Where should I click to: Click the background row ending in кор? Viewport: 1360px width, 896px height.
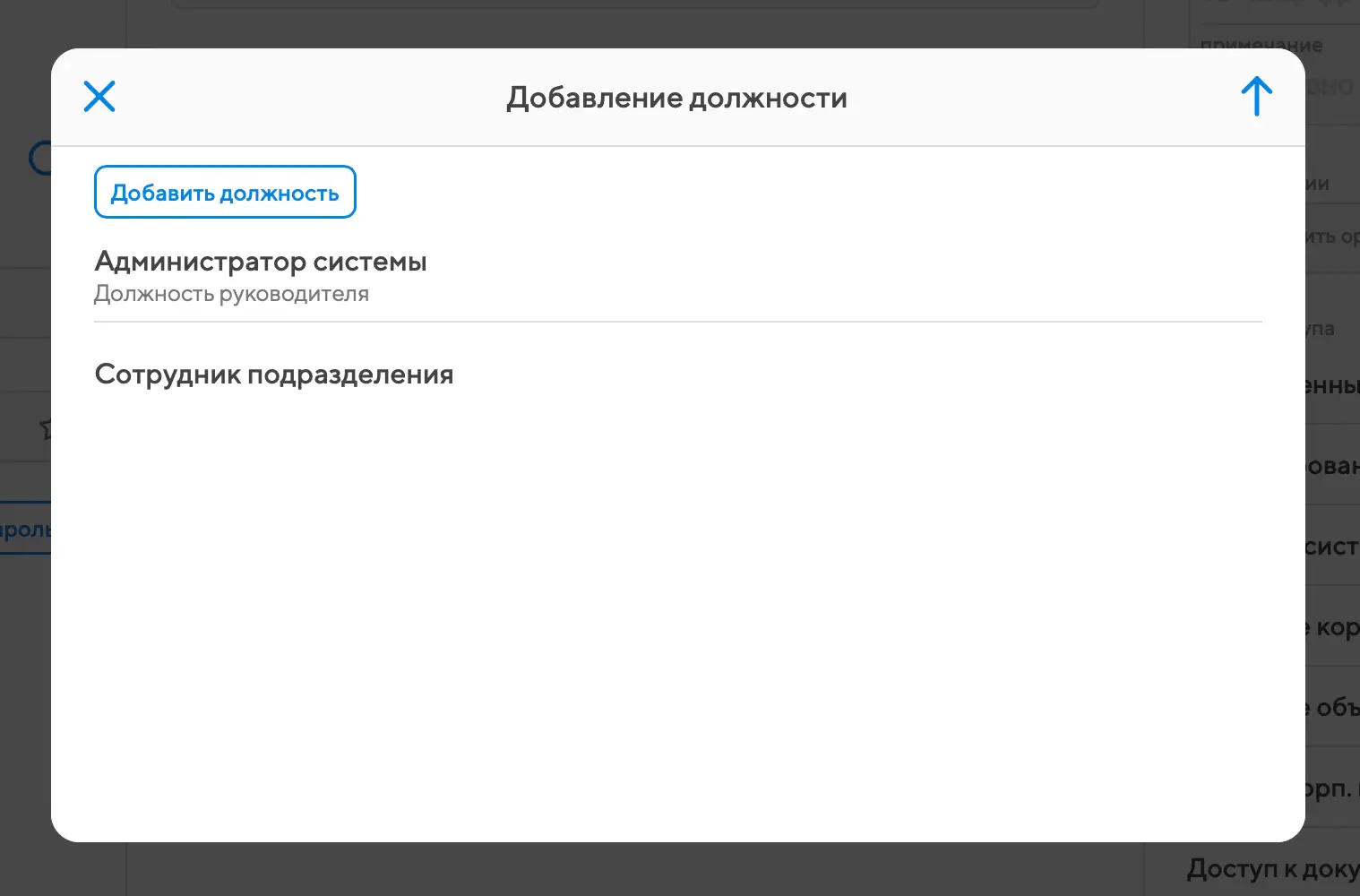point(1332,627)
